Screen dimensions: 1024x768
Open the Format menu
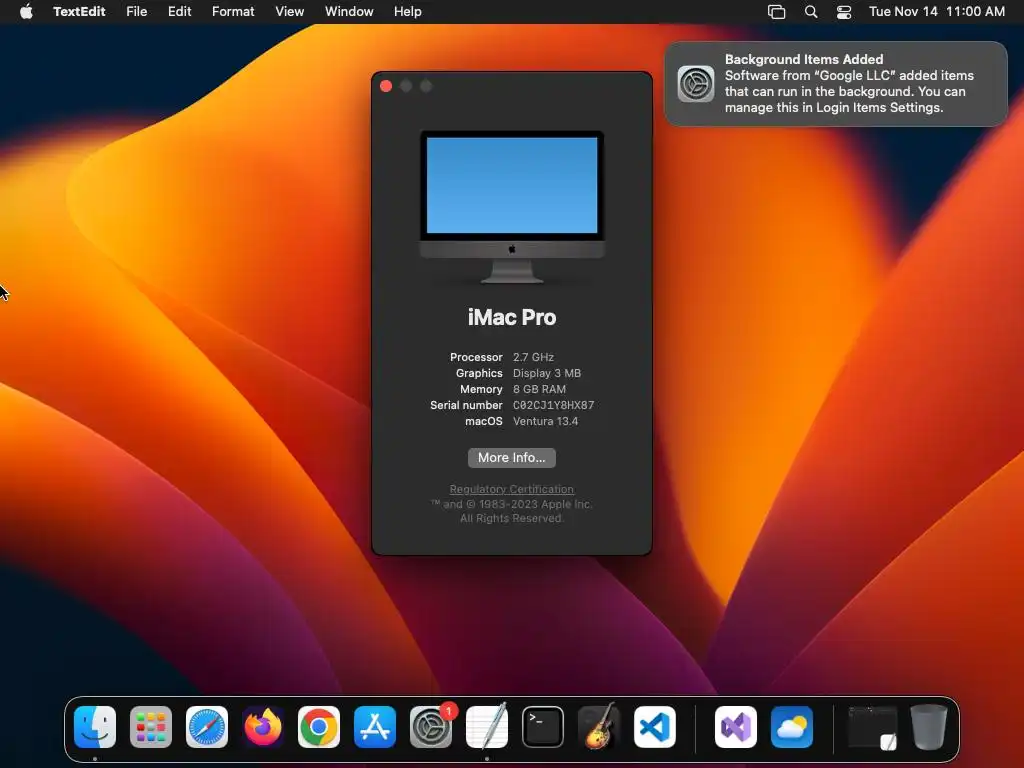(x=233, y=11)
